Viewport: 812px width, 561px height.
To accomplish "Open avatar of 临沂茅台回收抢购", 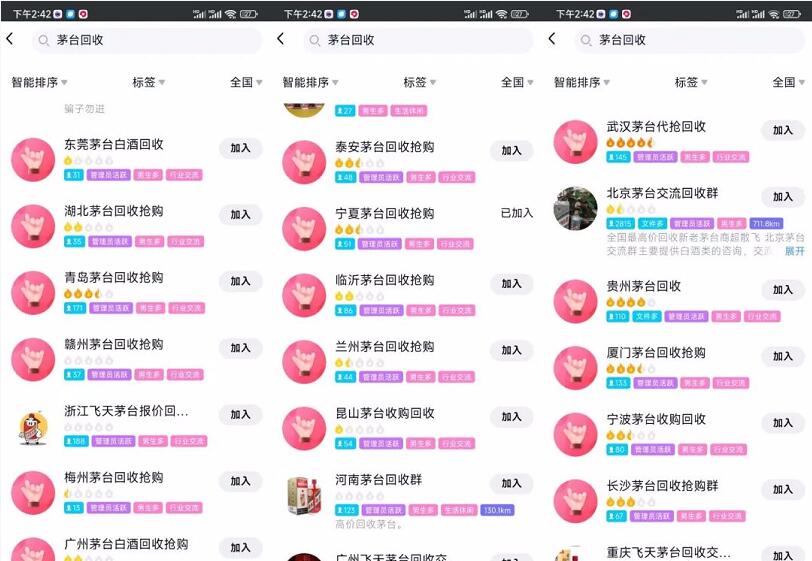I will point(304,295).
